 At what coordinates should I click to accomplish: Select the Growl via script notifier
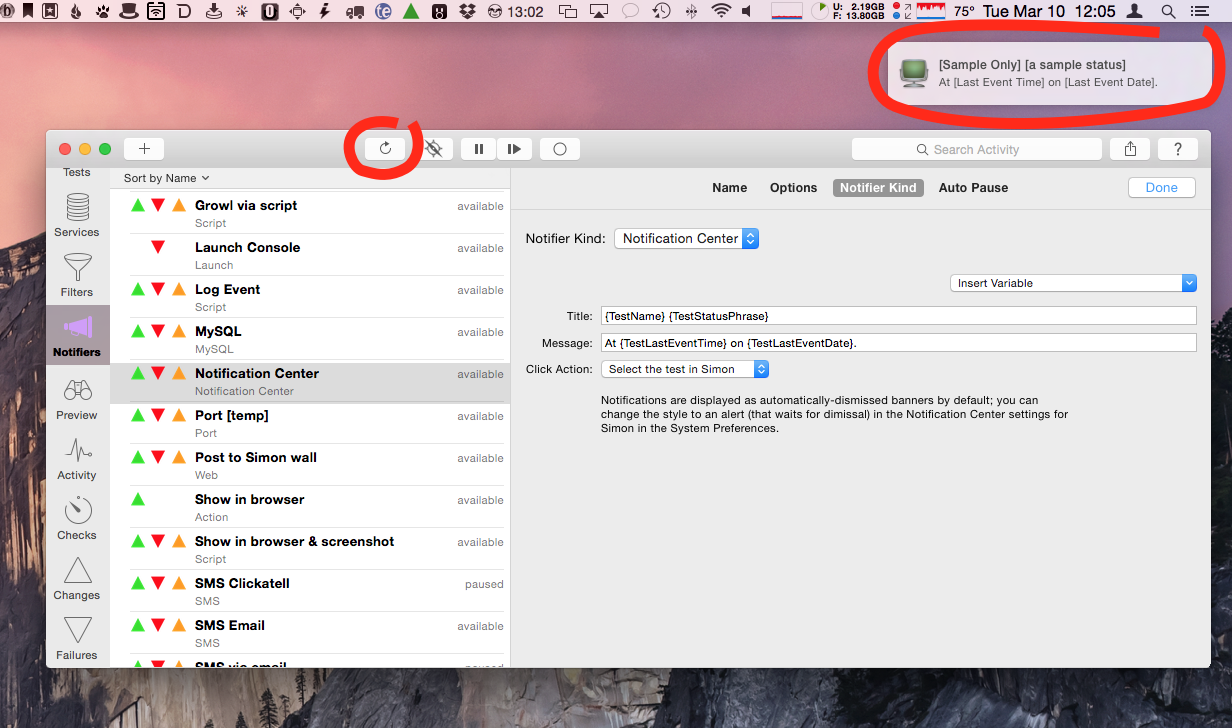click(x=310, y=213)
